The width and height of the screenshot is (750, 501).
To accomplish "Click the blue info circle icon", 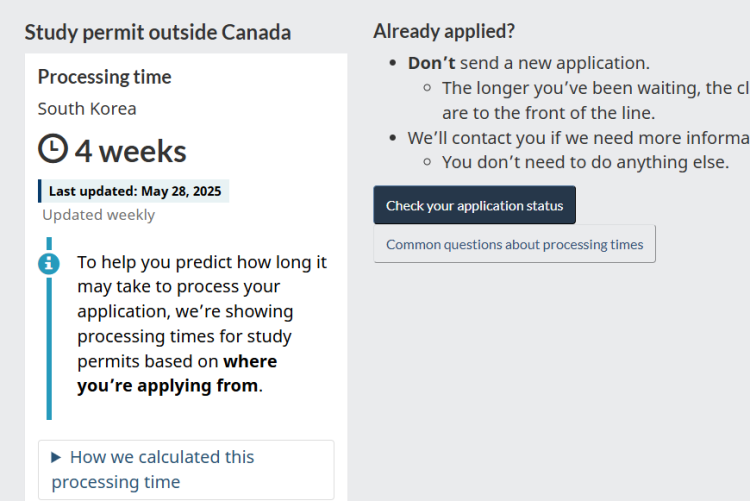I will pos(49,263).
